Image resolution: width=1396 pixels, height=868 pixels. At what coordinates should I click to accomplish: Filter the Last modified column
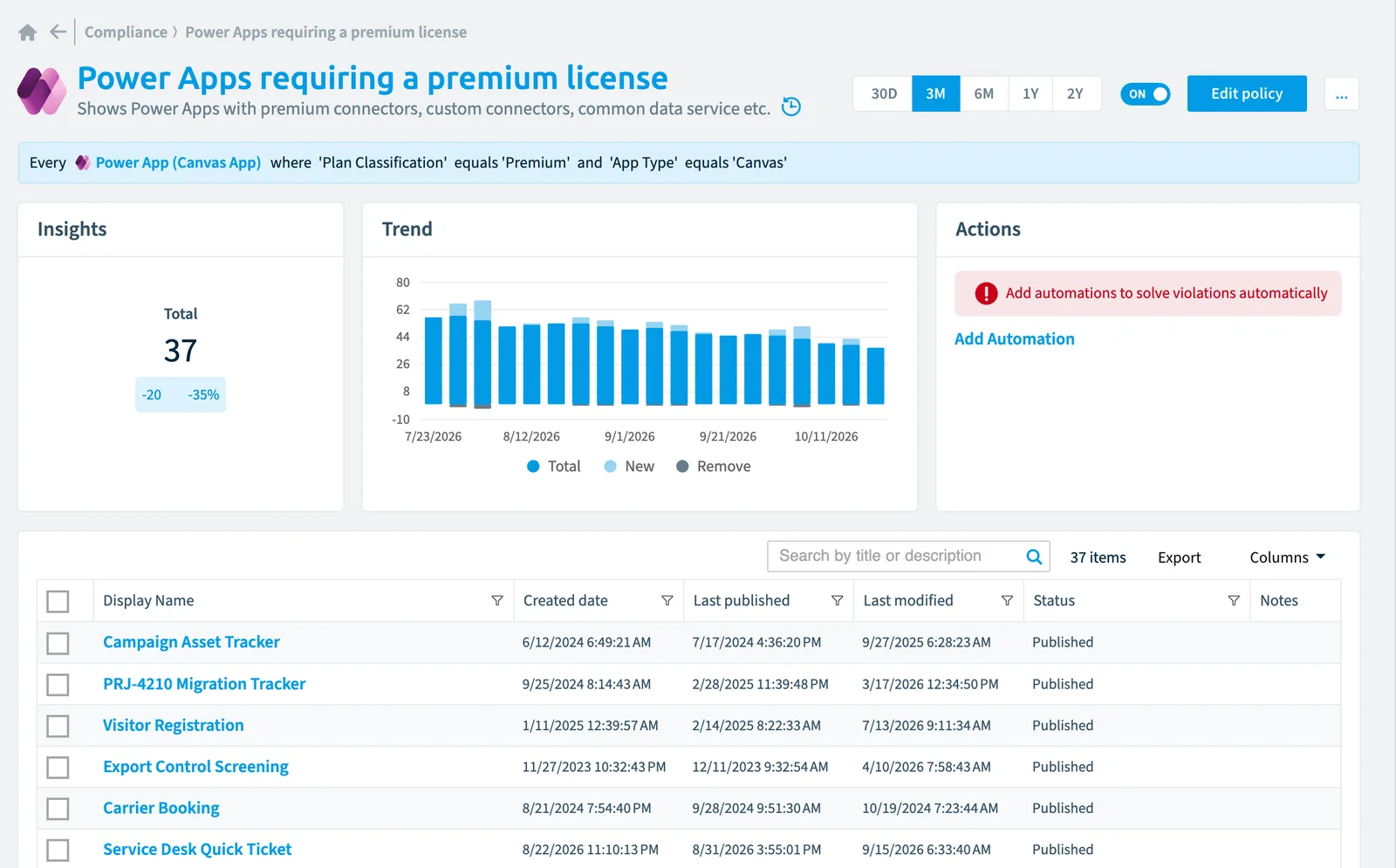click(x=1007, y=600)
